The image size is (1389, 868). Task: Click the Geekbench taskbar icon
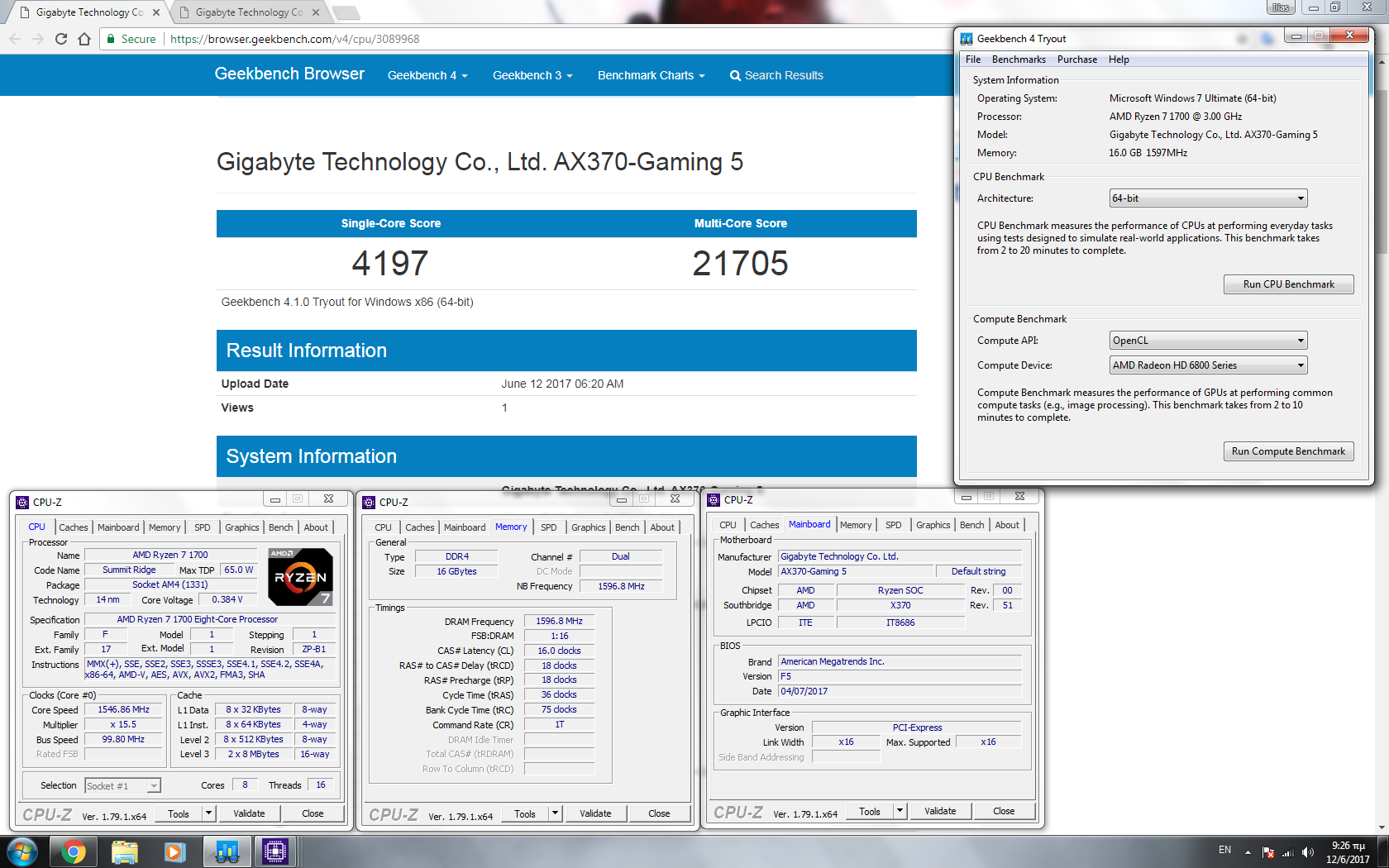coord(227,851)
